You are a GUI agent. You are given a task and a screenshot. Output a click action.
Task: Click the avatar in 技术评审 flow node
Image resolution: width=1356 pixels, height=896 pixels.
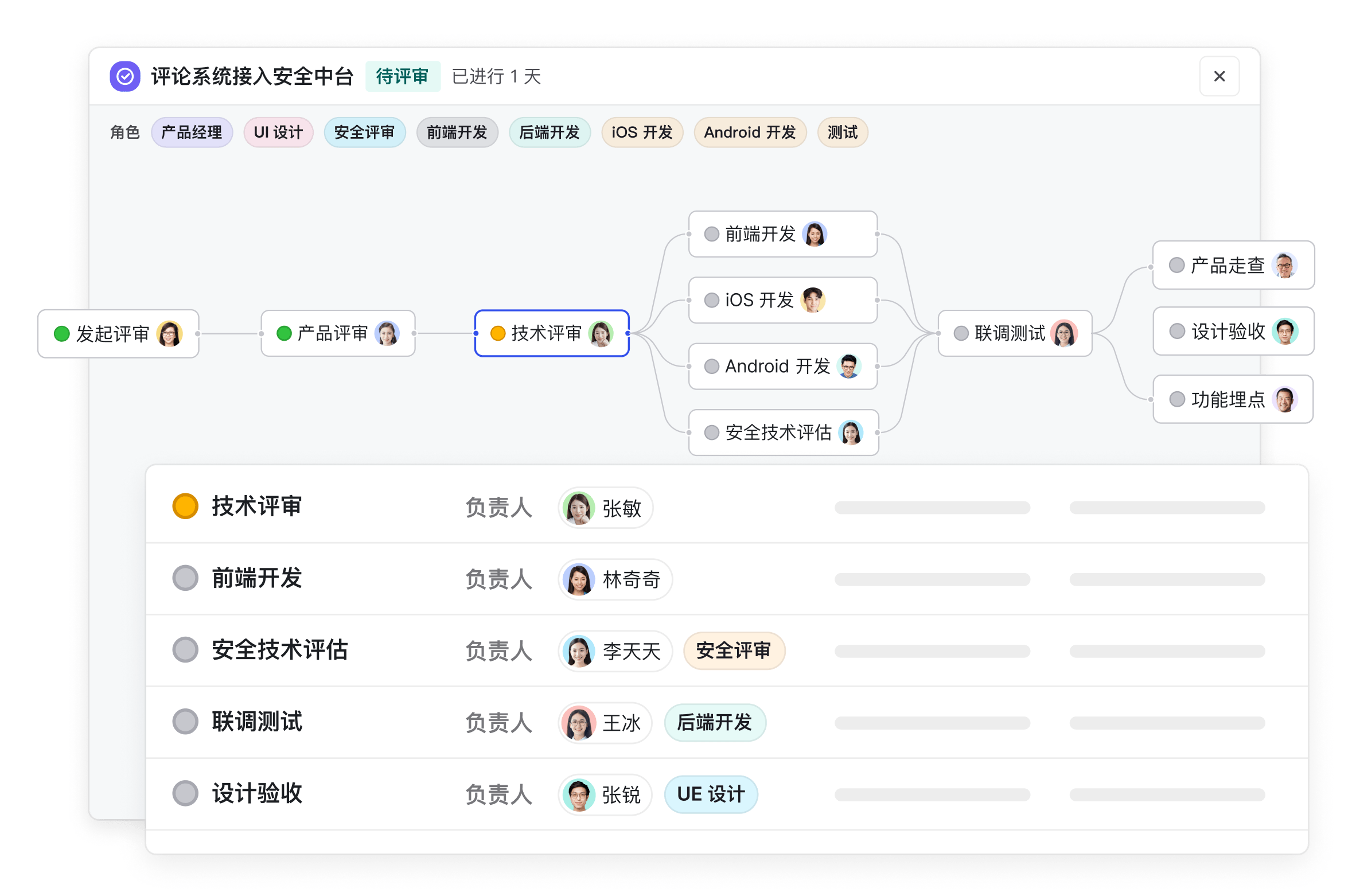601,333
